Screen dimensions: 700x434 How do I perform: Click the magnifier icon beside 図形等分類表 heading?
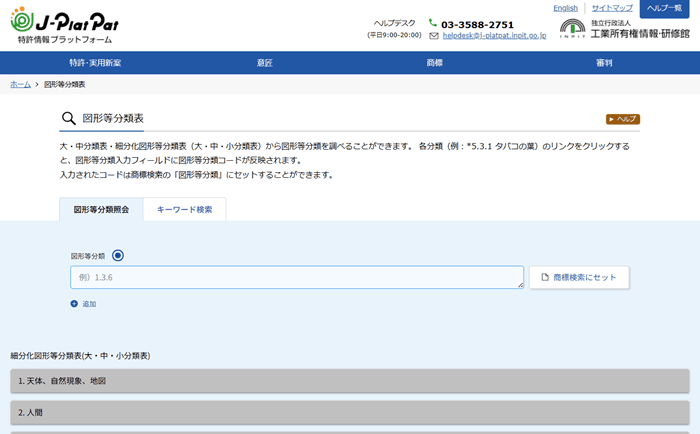click(x=69, y=118)
